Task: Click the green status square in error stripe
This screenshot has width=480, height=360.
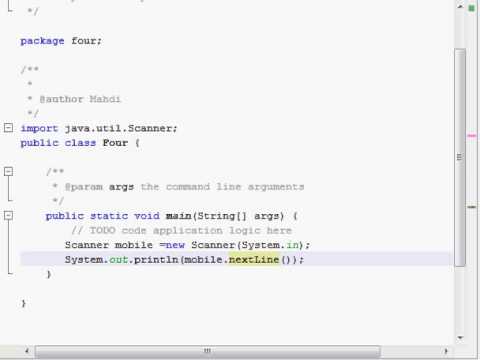Action: (472, 8)
